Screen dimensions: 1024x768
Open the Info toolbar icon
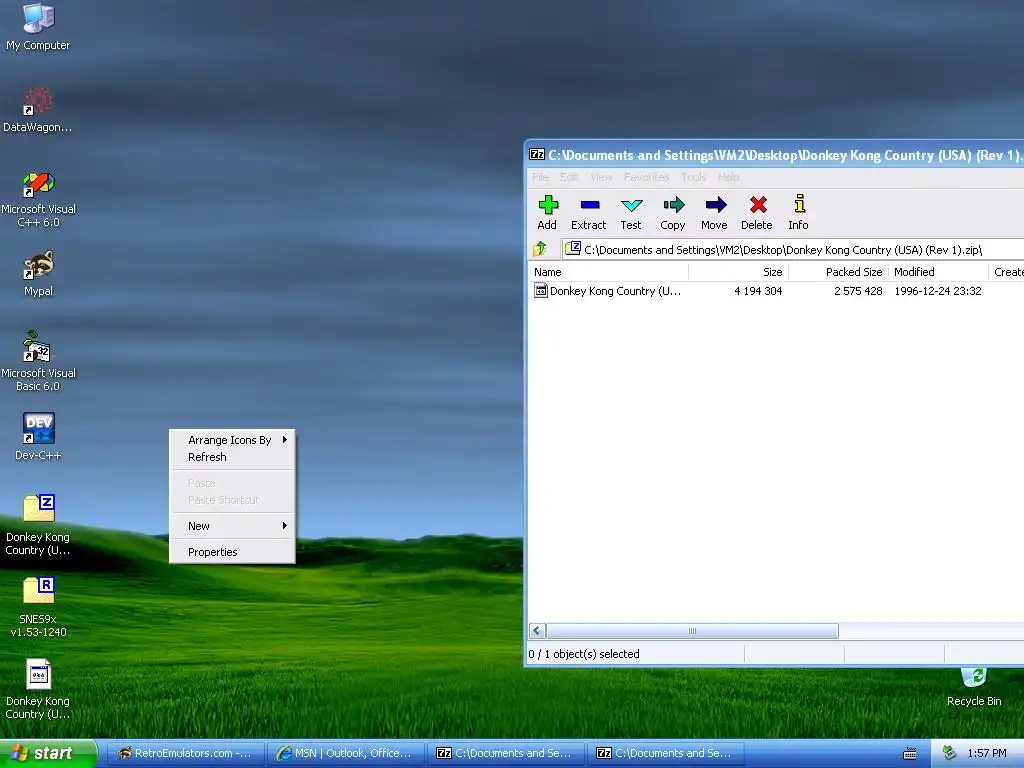click(798, 212)
